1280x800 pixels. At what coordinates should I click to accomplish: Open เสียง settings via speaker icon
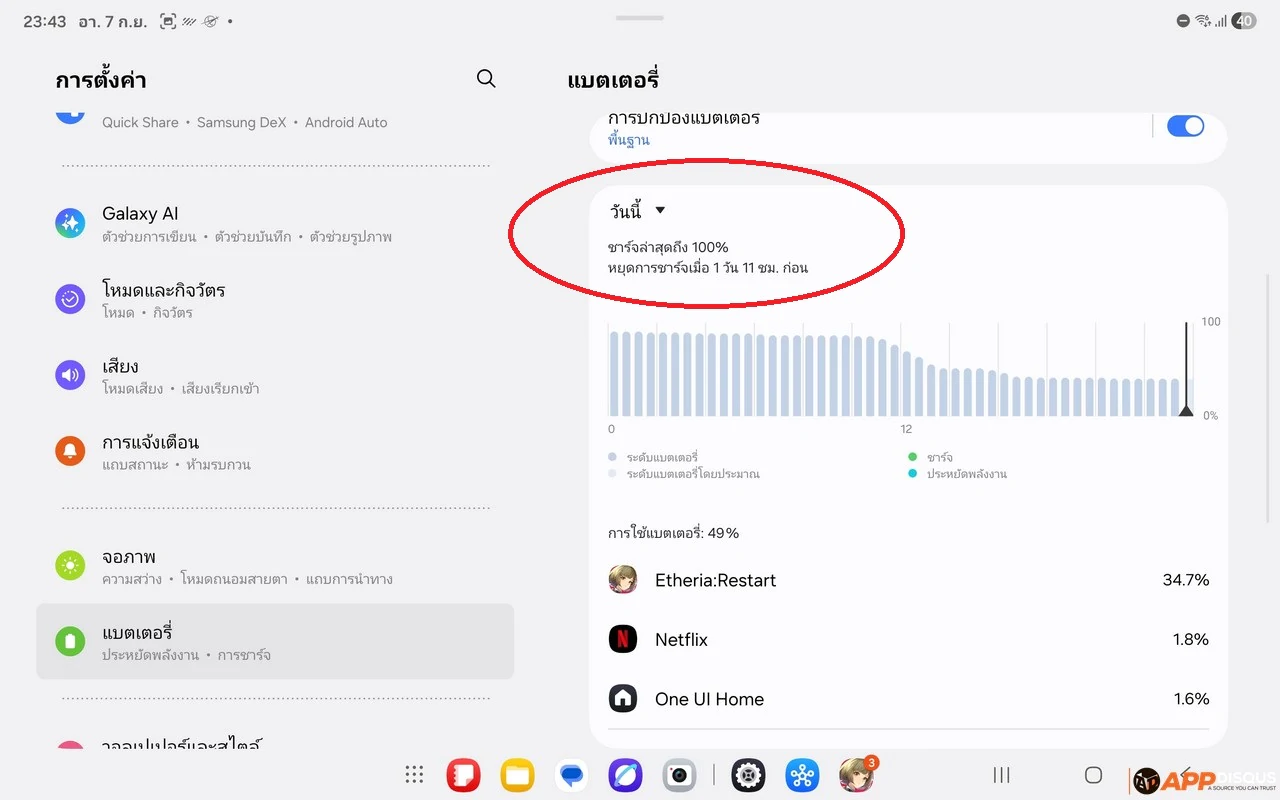click(x=70, y=375)
